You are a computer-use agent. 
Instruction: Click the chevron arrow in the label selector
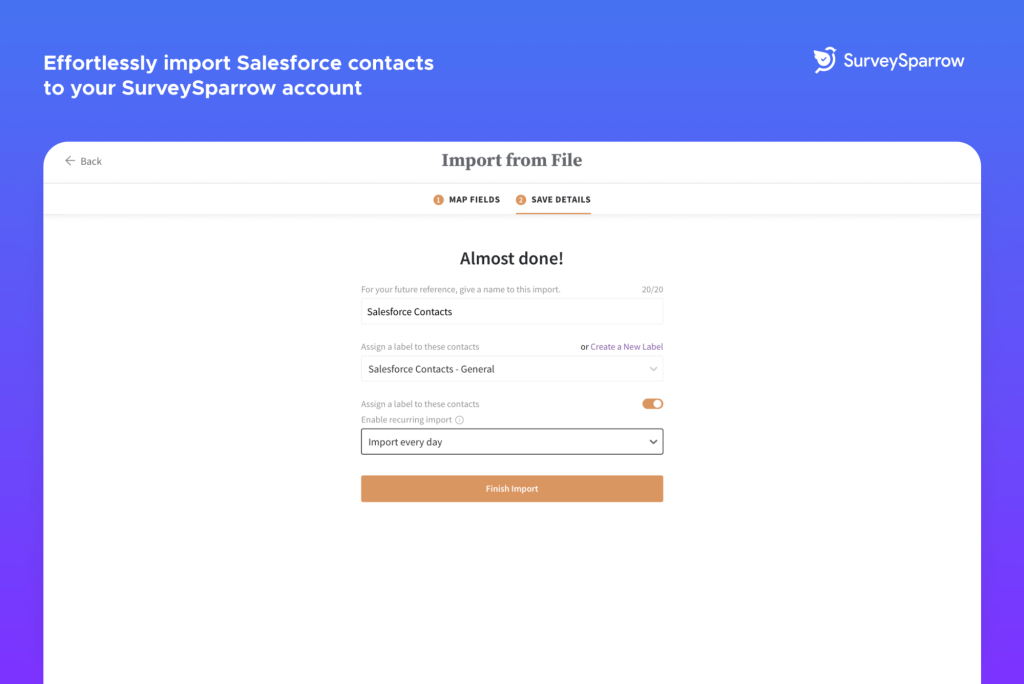(x=653, y=369)
